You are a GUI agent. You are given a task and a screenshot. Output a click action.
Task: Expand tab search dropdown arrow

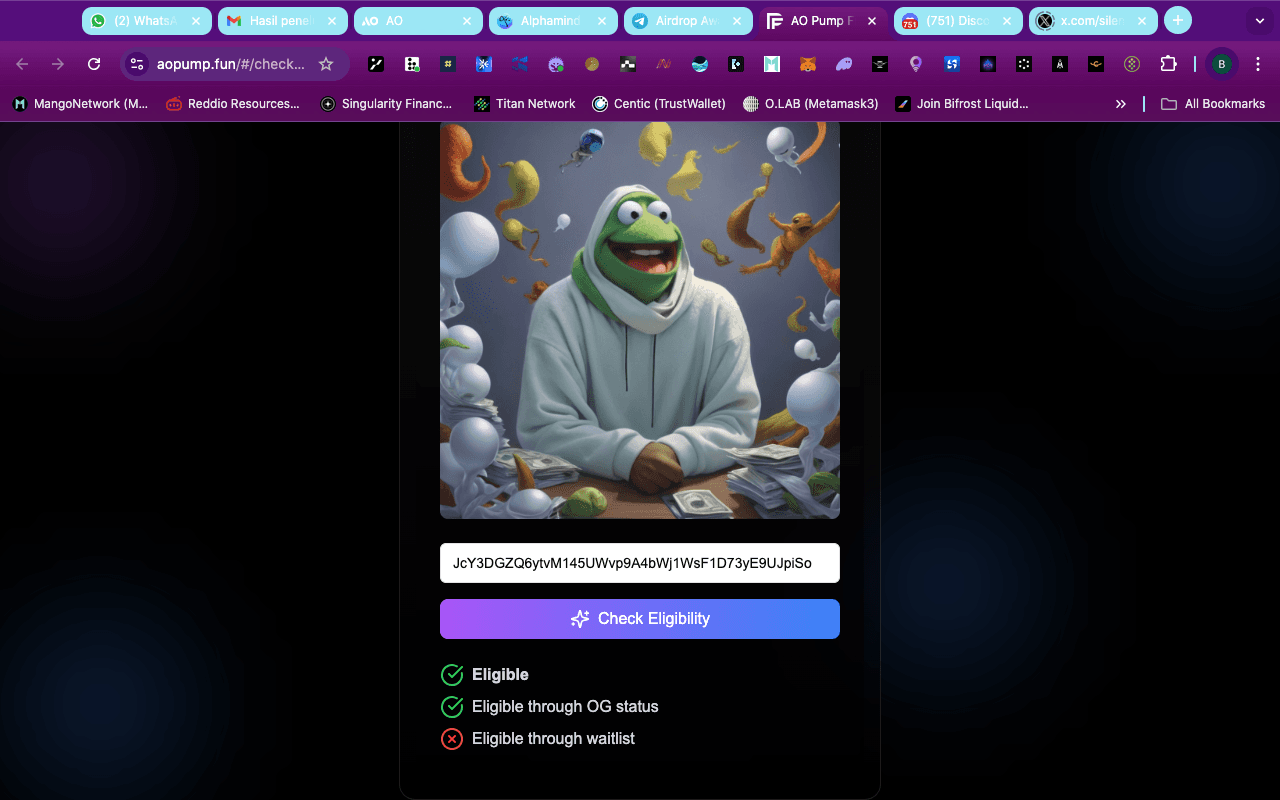tap(1259, 20)
